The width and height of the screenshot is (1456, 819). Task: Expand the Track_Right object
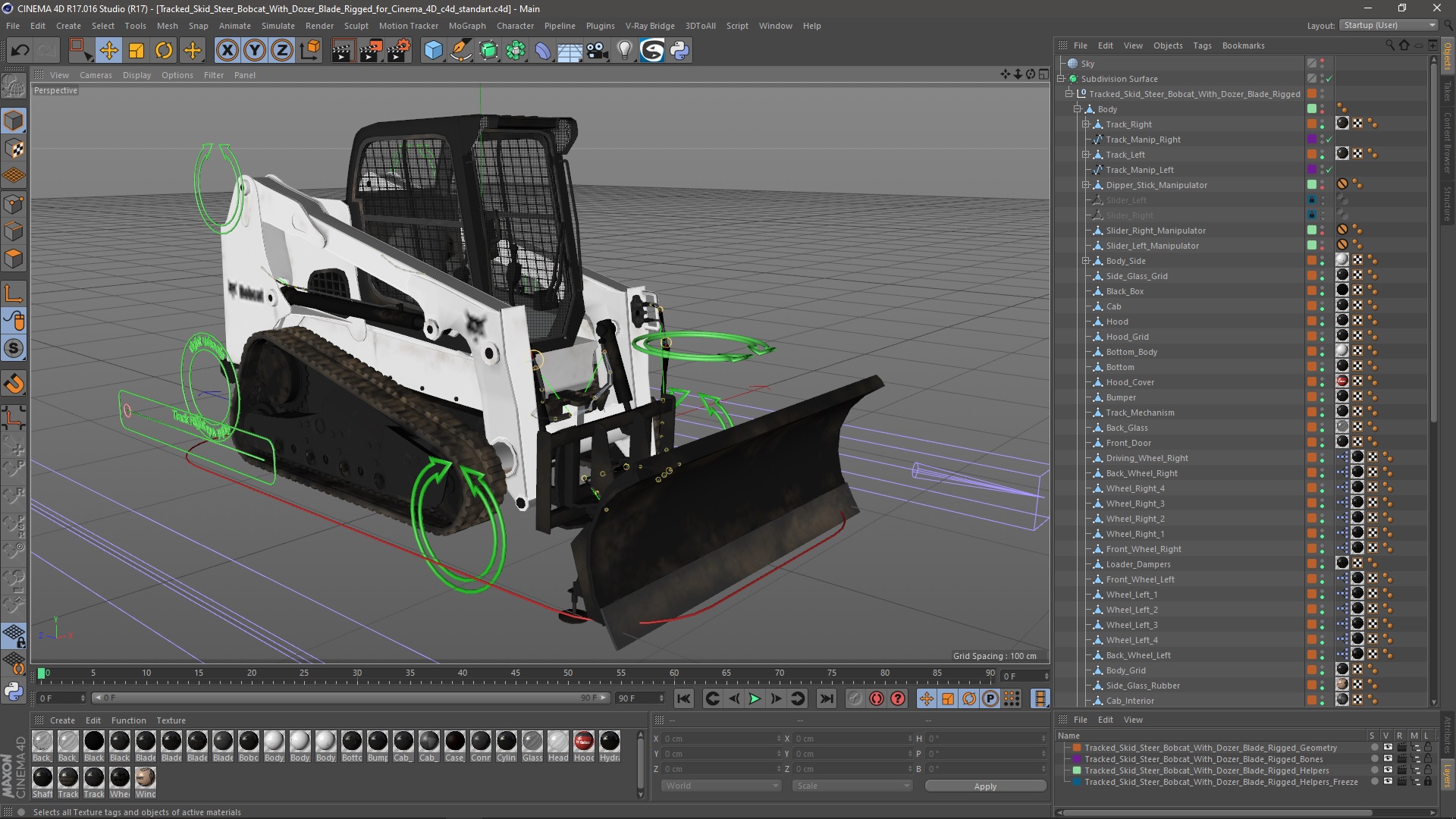pyautogui.click(x=1086, y=124)
